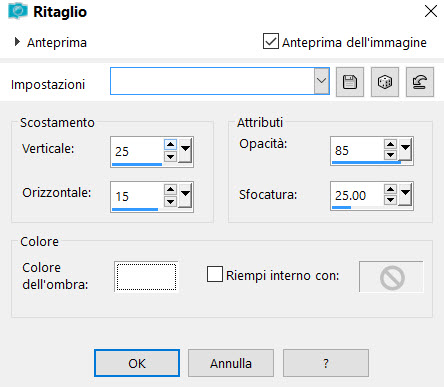444x387 pixels.
Task: Decrease the Orizzontale value with down arrow
Action: pyautogui.click(x=170, y=201)
